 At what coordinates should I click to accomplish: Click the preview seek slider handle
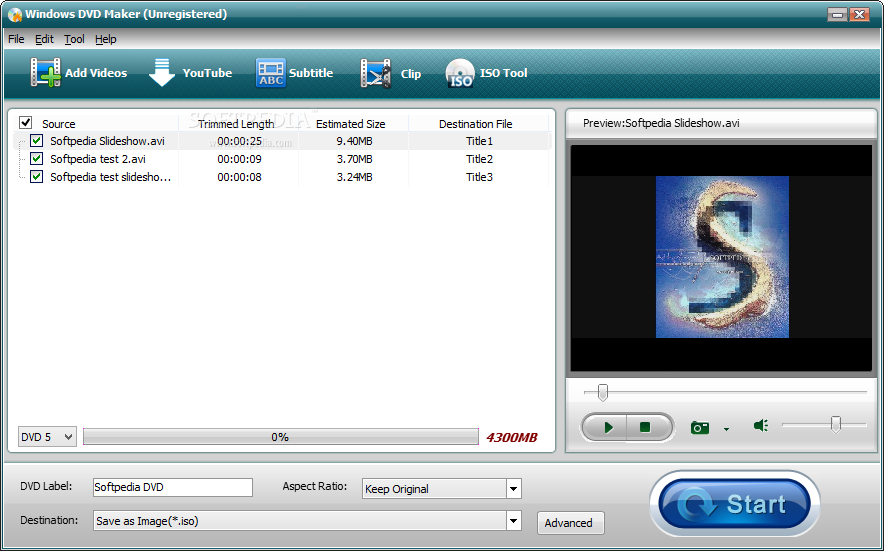603,392
